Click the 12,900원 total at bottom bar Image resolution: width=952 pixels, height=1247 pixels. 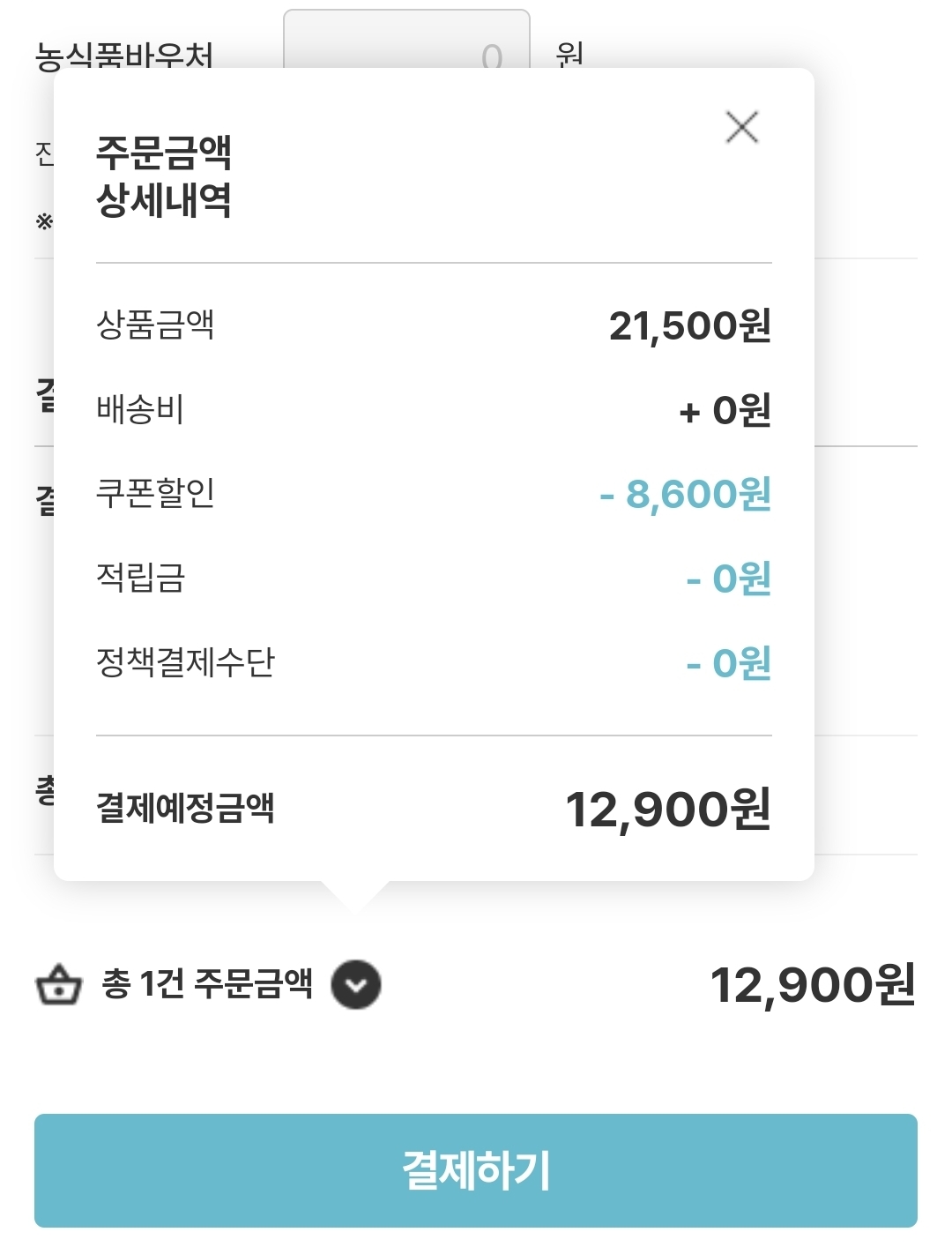tap(813, 985)
